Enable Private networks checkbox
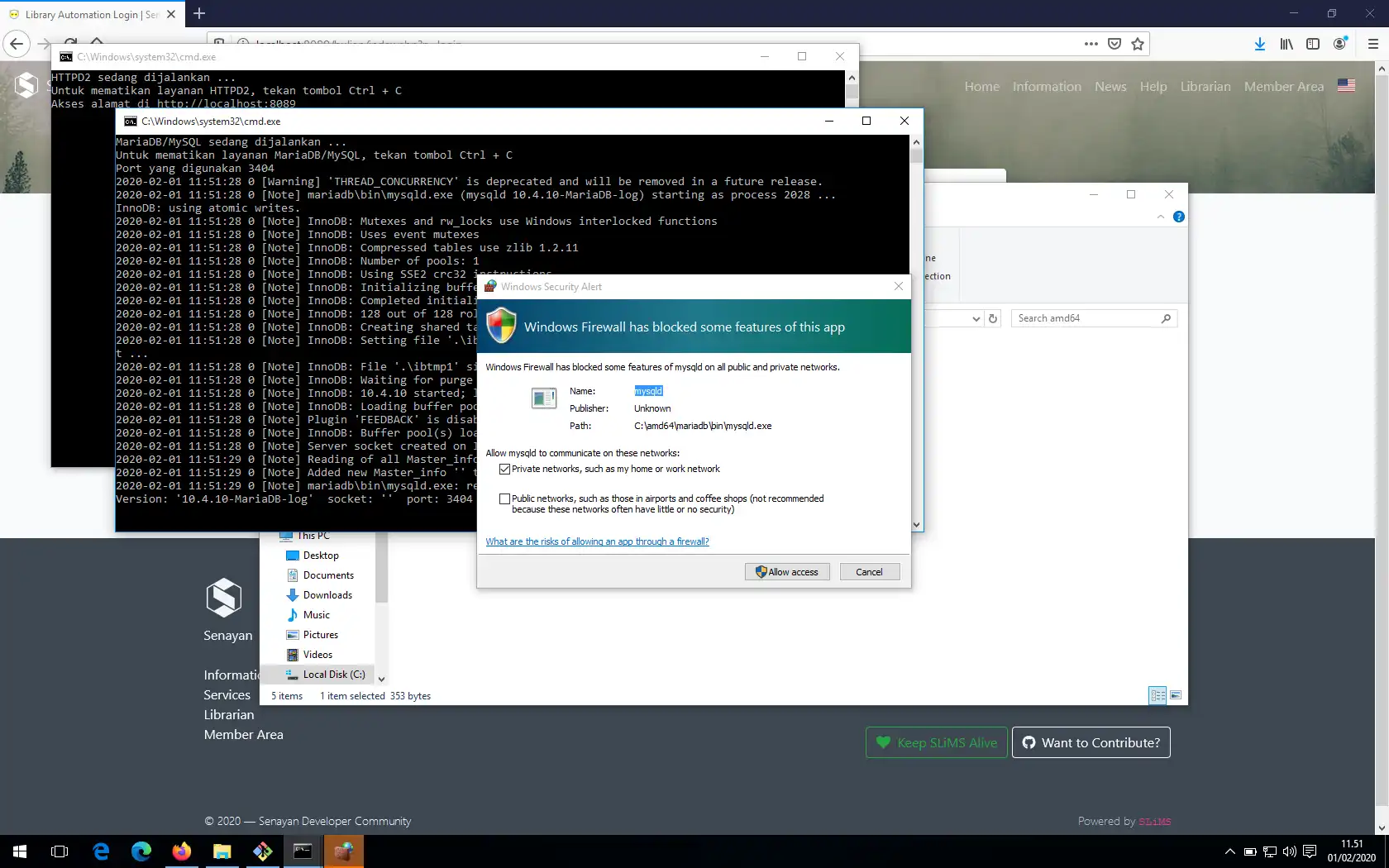1389x868 pixels. click(504, 469)
